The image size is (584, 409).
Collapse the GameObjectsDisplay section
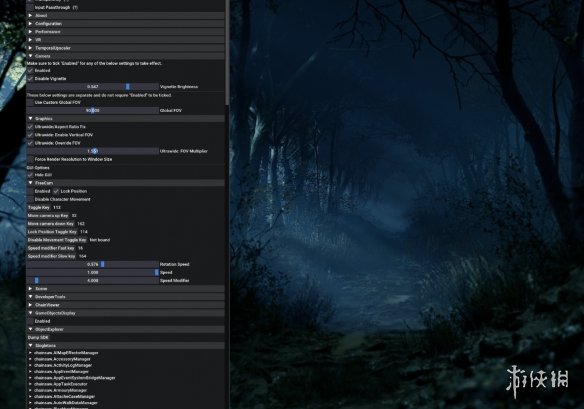pos(125,313)
